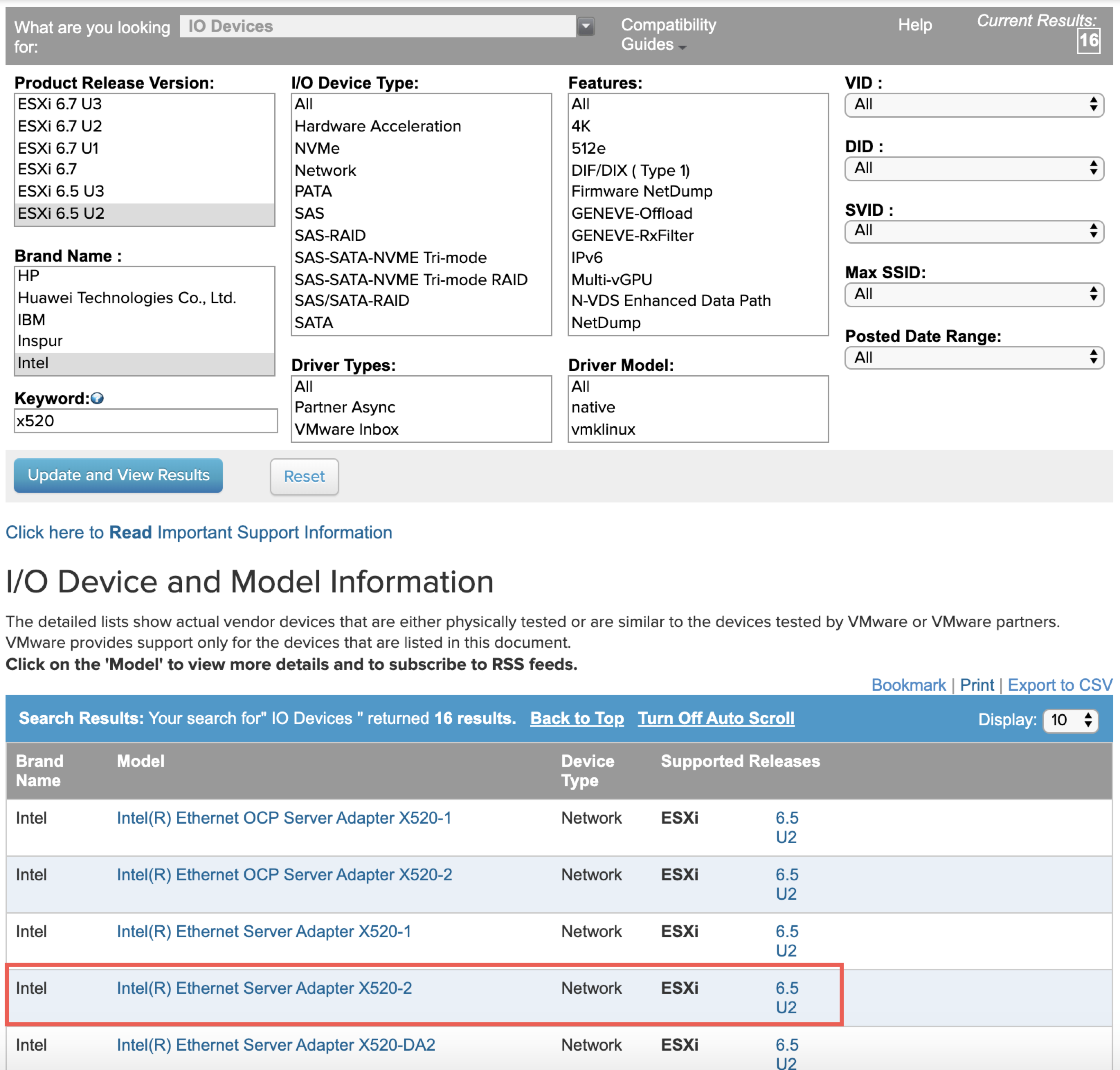
Task: Select Hardware Acceleration device type
Action: [x=421, y=126]
